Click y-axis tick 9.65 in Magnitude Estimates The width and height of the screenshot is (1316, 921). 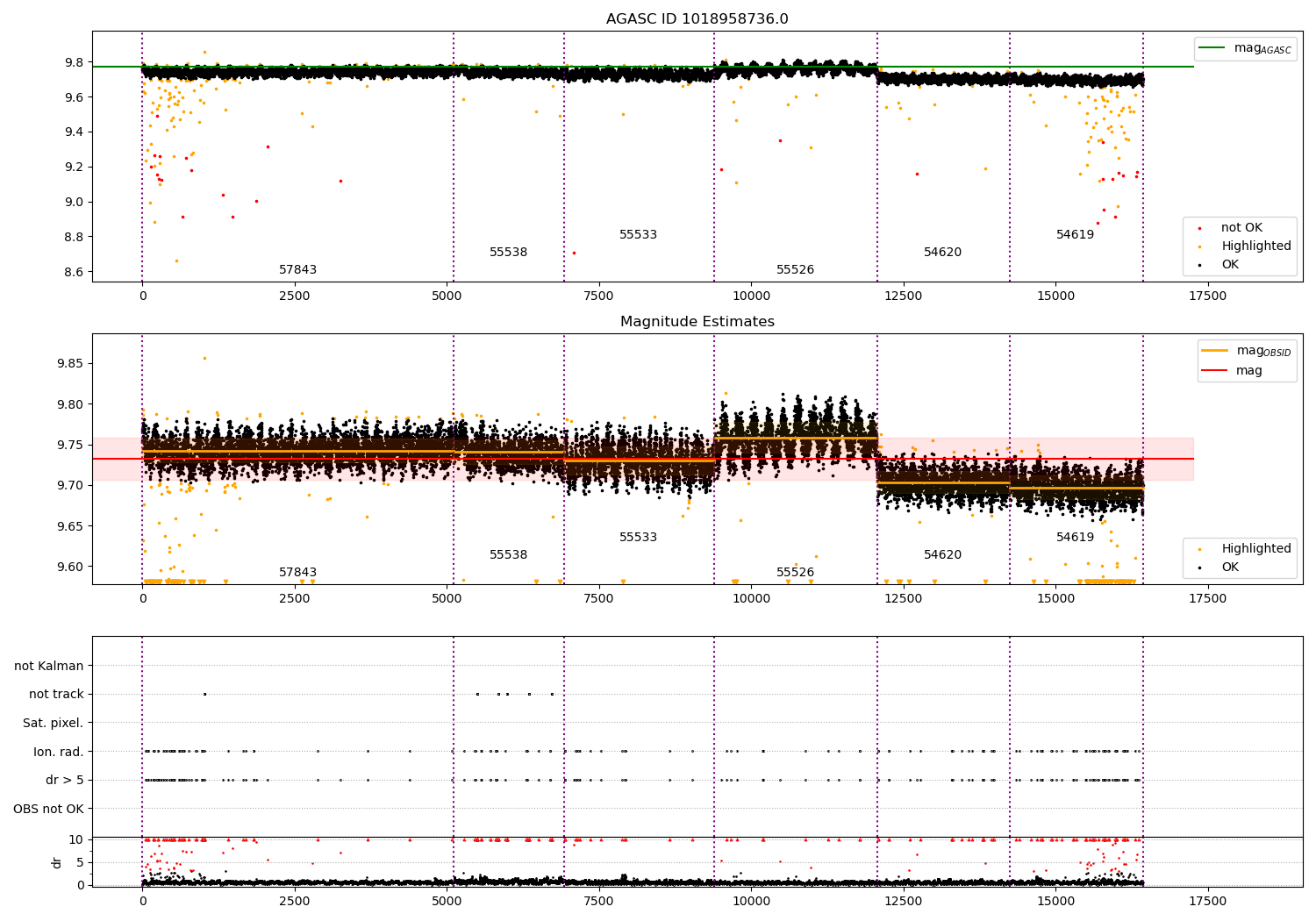pyautogui.click(x=70, y=526)
